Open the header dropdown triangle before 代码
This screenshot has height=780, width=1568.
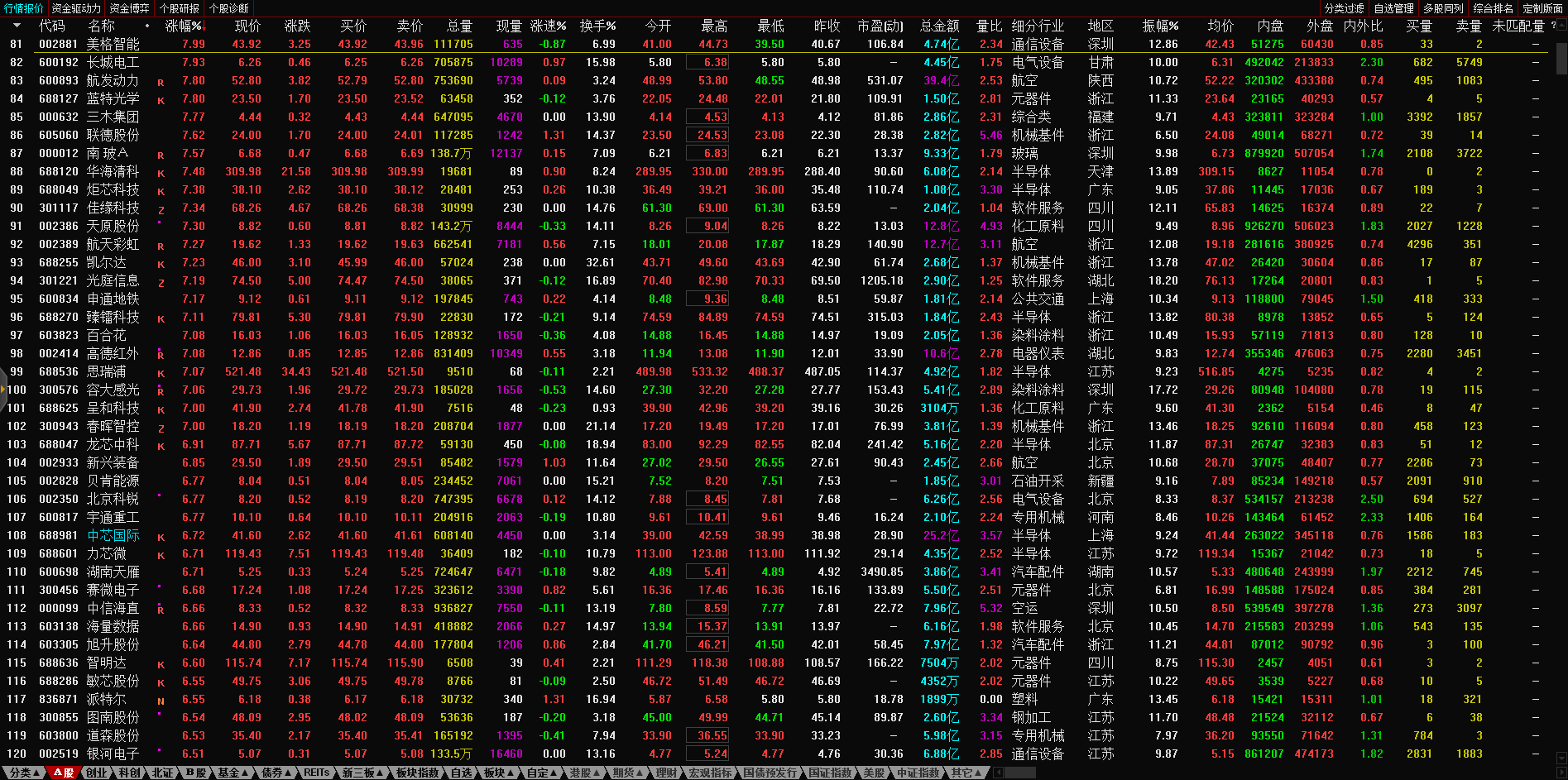[x=17, y=26]
